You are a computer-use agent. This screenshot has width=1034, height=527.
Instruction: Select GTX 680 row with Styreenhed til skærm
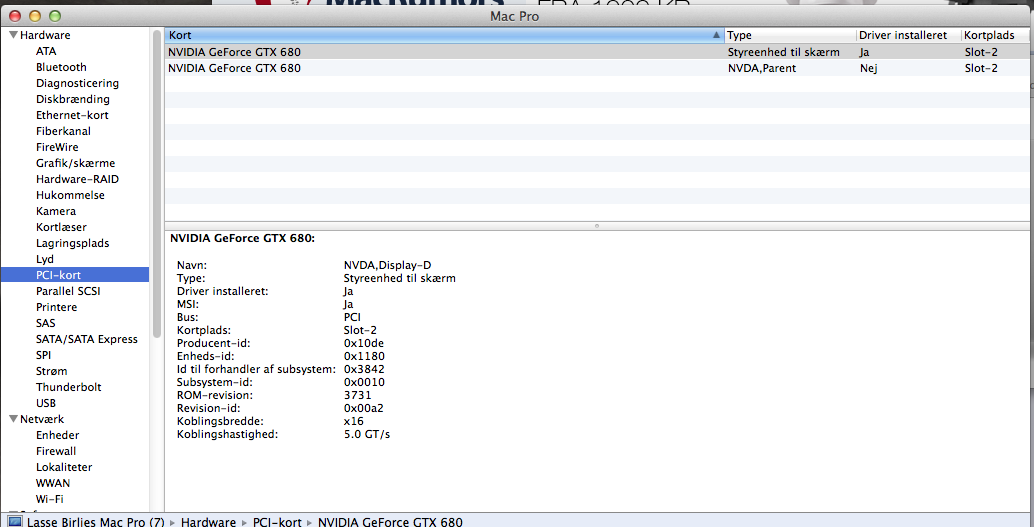[x=597, y=51]
